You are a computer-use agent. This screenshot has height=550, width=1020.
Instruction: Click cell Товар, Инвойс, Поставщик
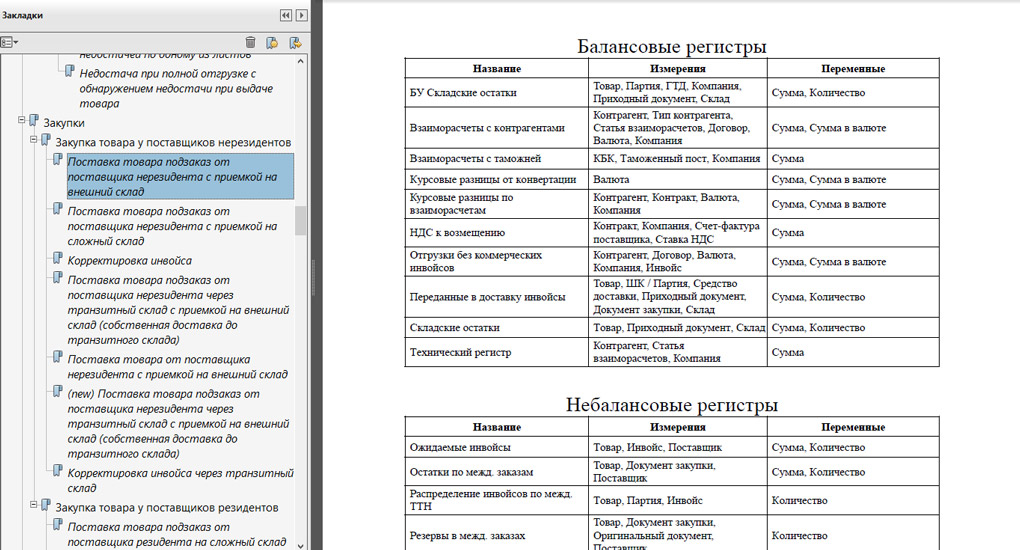677,447
